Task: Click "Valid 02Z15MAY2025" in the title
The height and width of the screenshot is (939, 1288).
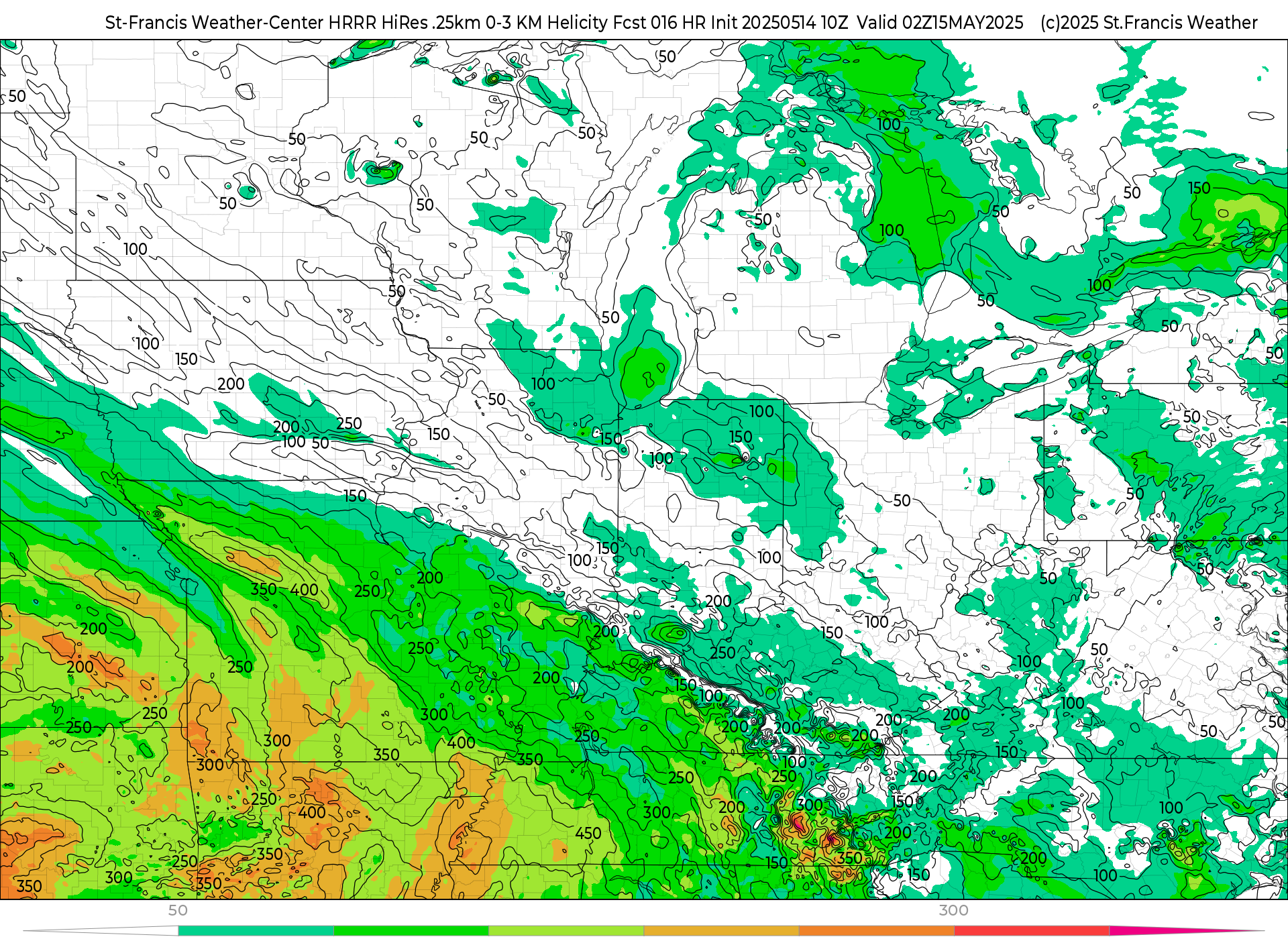Action: 941,23
